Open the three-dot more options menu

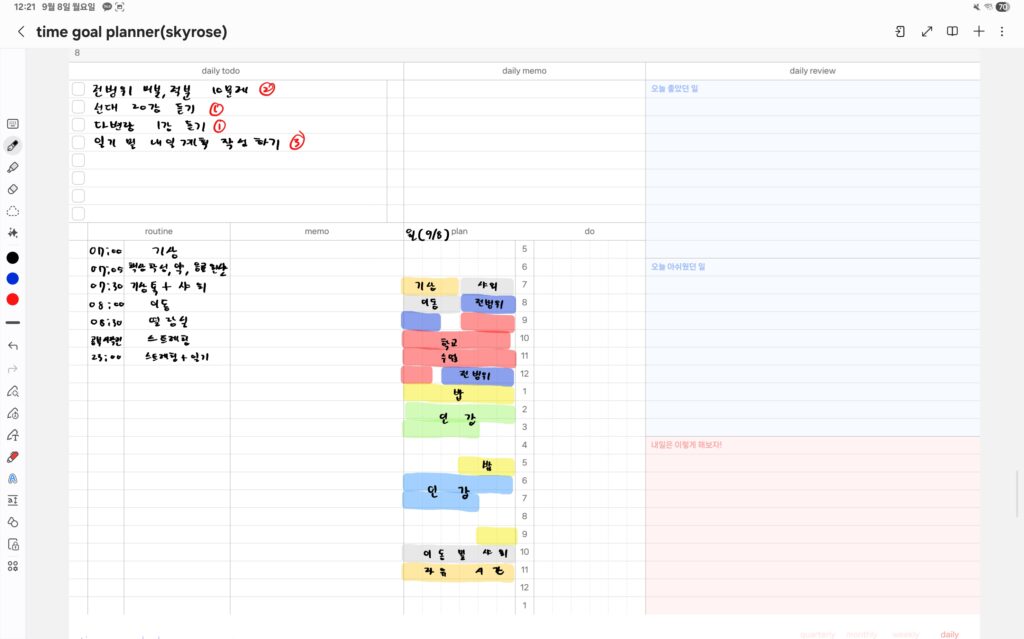[1002, 31]
